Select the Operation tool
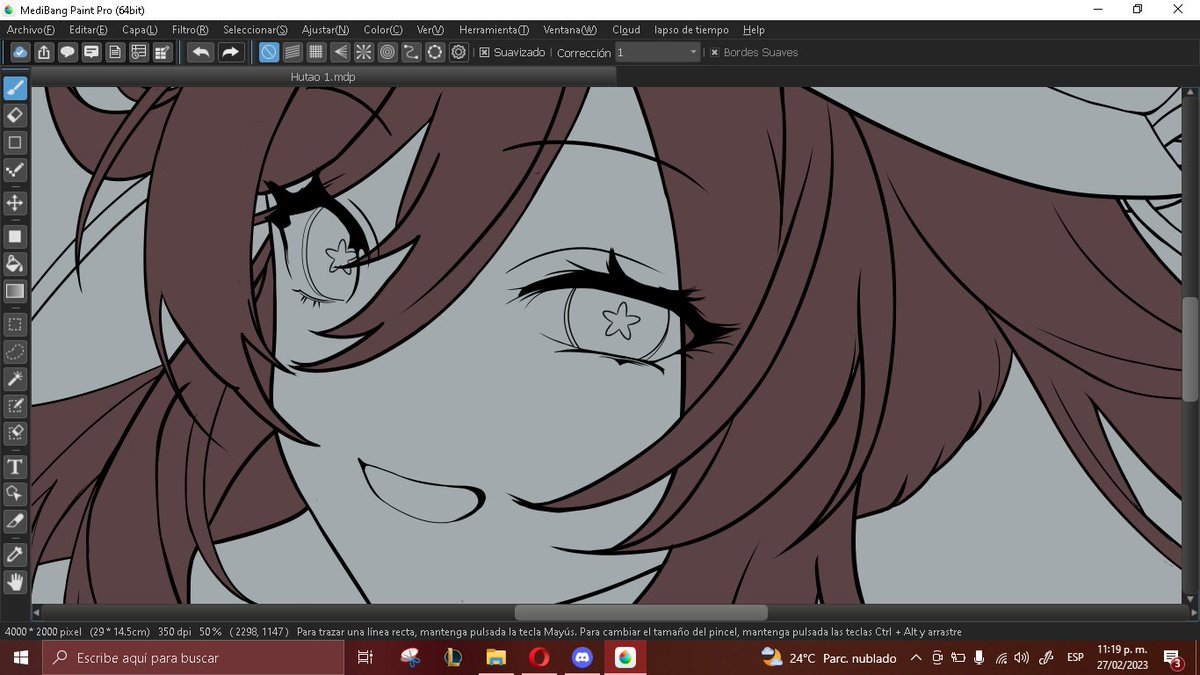Viewport: 1200px width, 675px height. (15, 494)
